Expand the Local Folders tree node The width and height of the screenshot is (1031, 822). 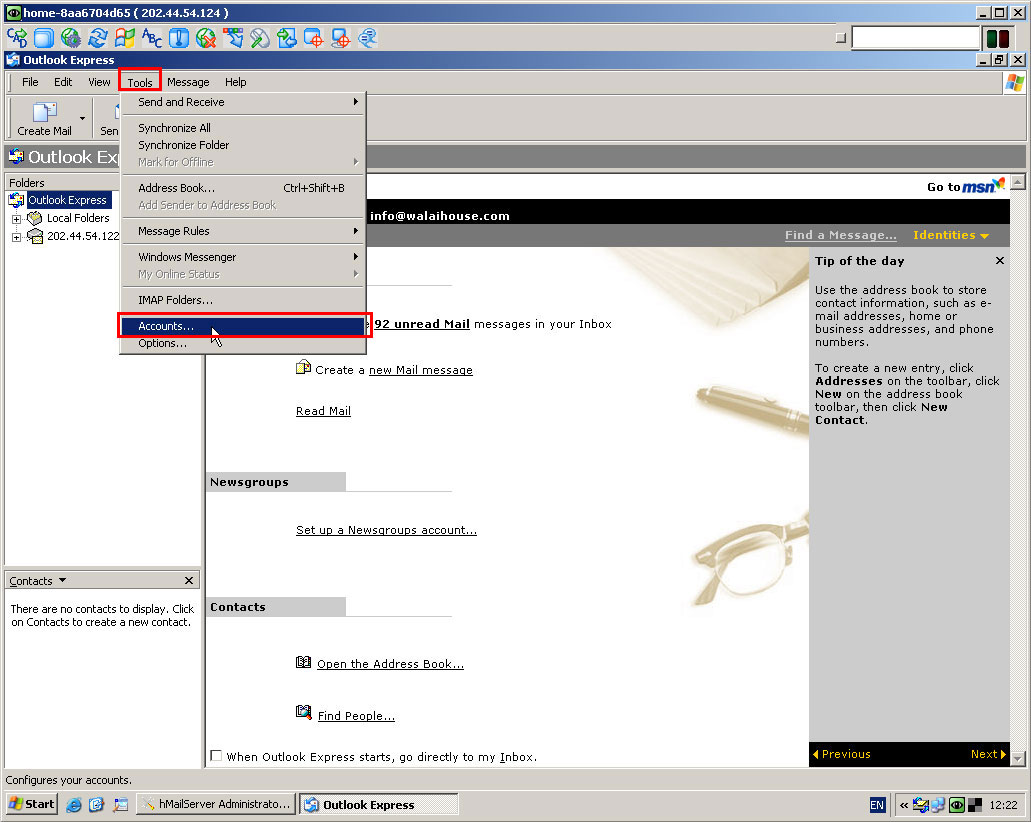pos(16,219)
